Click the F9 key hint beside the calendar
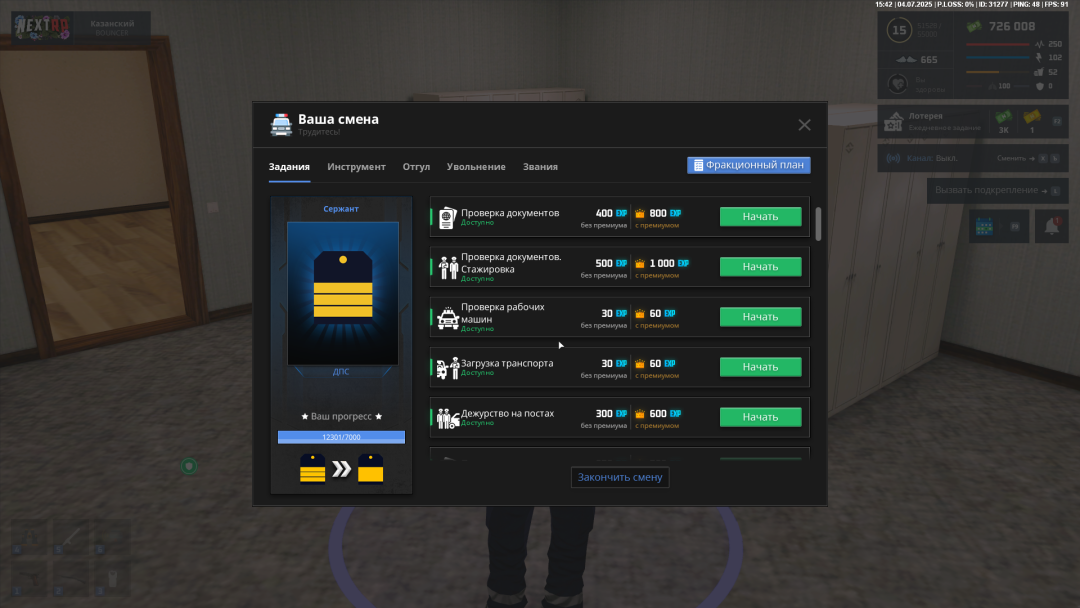Image resolution: width=1080 pixels, height=608 pixels. click(x=1015, y=227)
